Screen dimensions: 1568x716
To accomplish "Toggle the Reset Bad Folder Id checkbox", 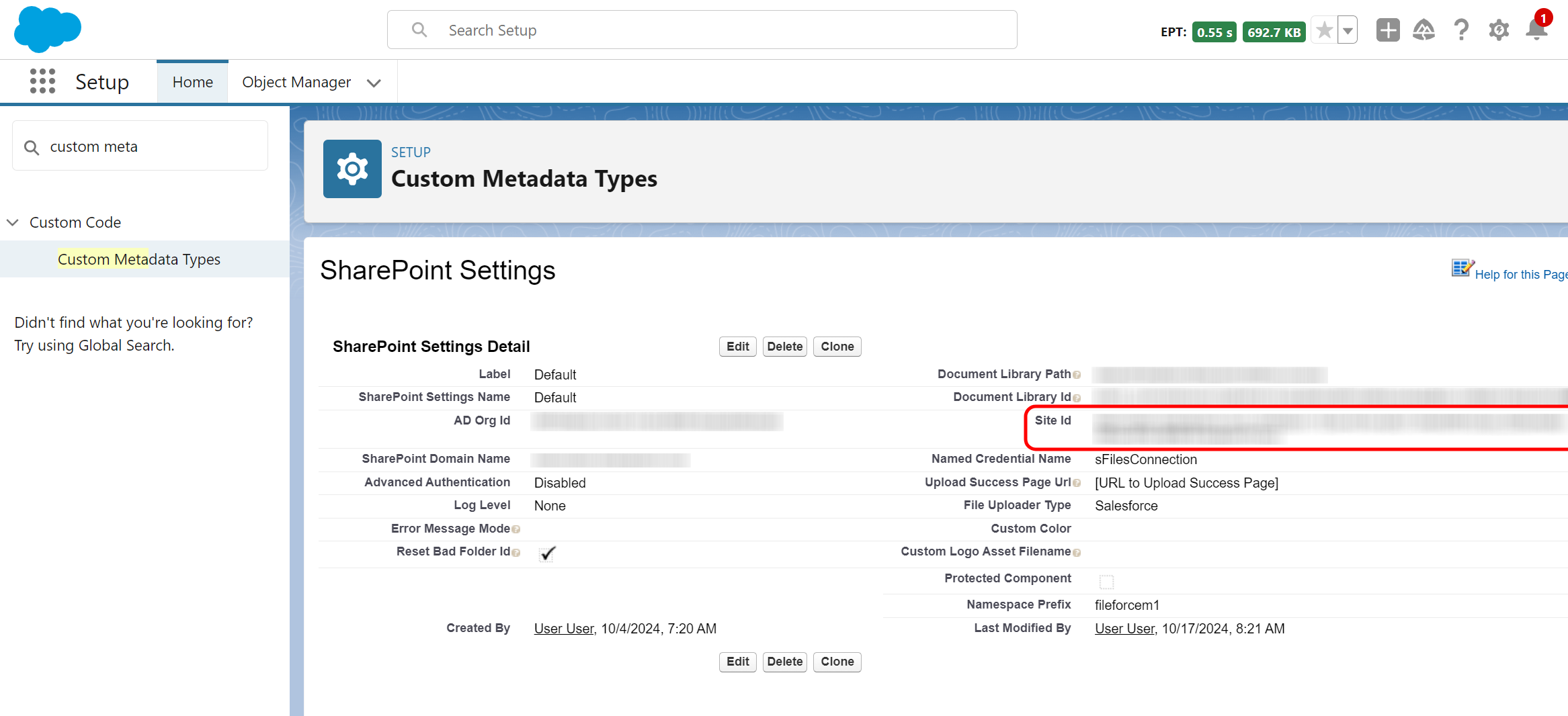I will click(547, 553).
